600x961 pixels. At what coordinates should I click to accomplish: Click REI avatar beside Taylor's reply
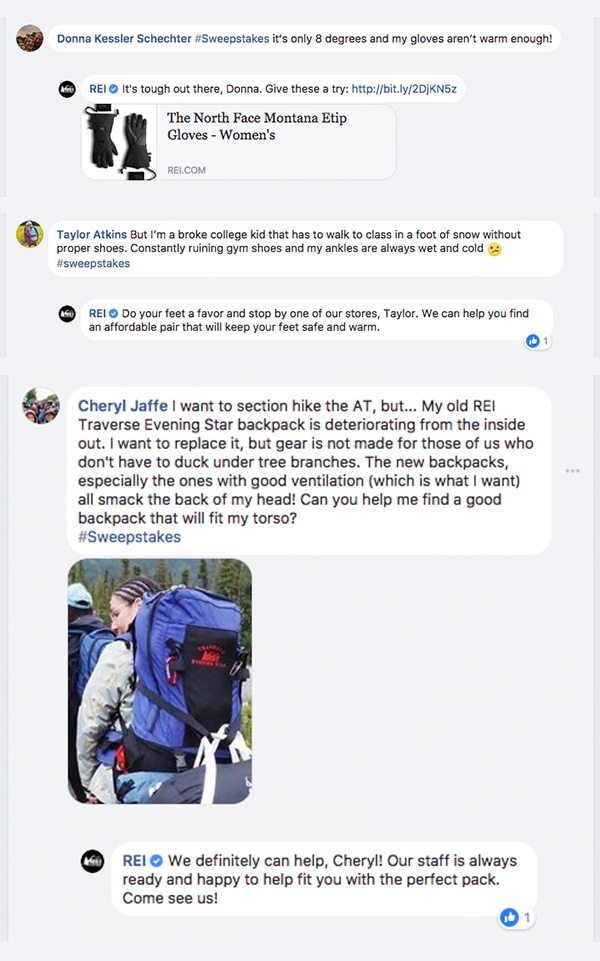[67, 314]
